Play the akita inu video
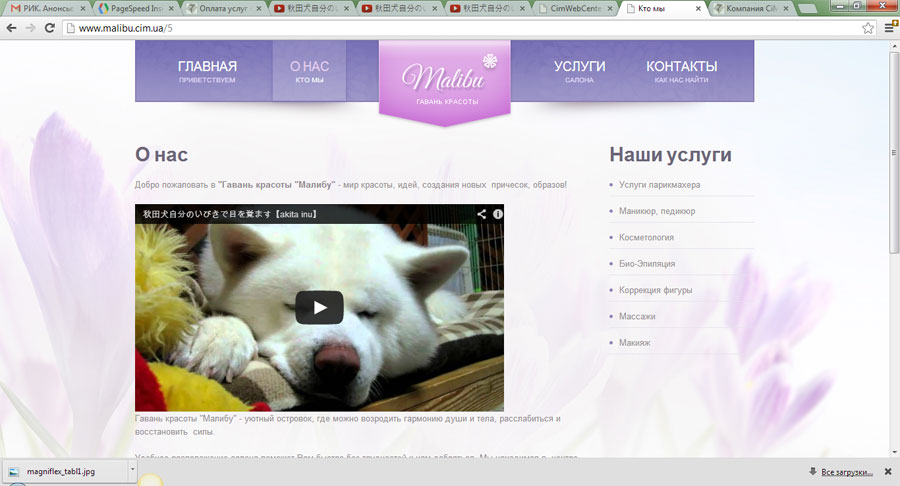Viewport: 900px width, 486px height. pyautogui.click(x=320, y=308)
